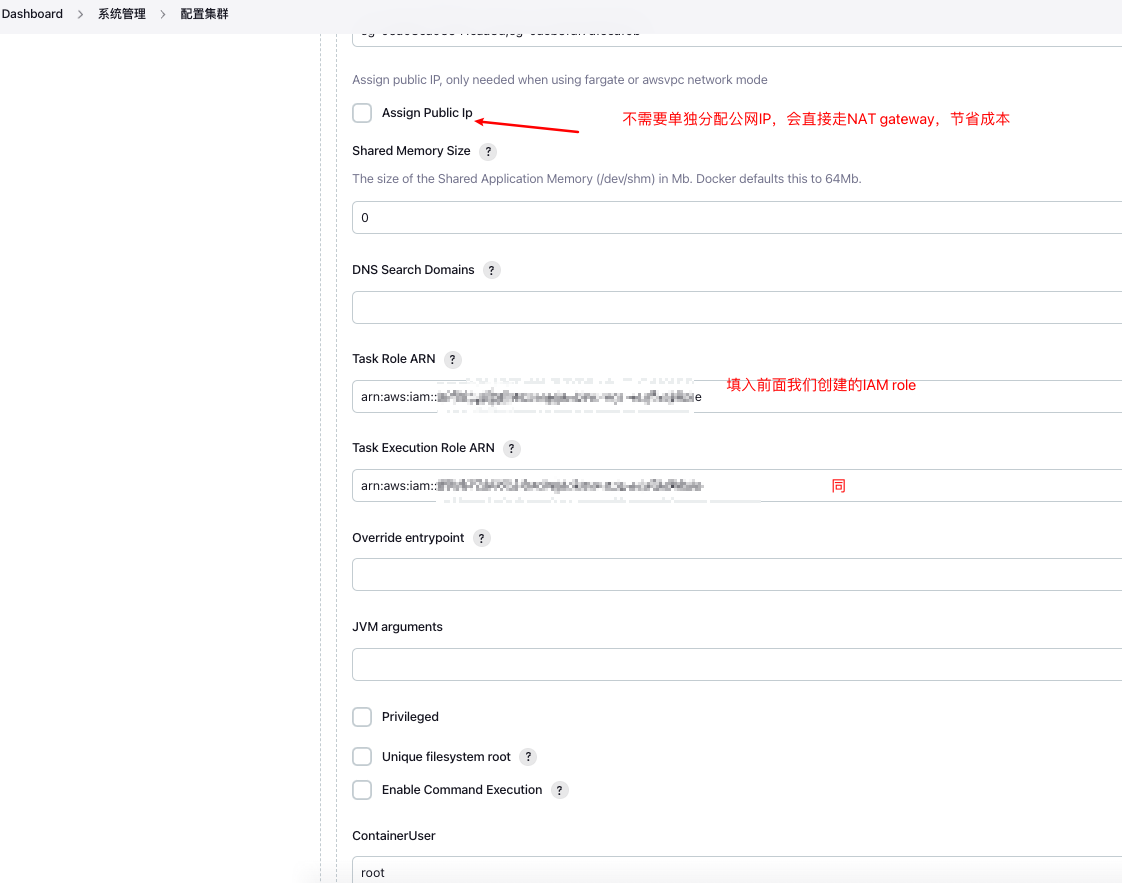Check Enable Command Execution
Viewport: 1122px width, 883px height.
361,789
